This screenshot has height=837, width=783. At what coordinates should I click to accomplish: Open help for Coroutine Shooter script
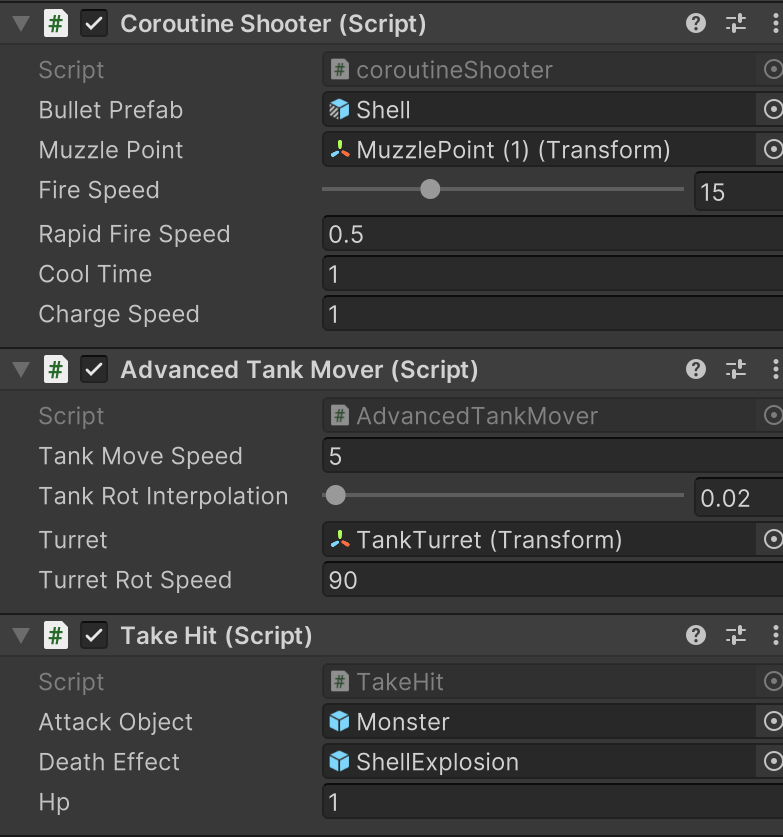pos(696,24)
